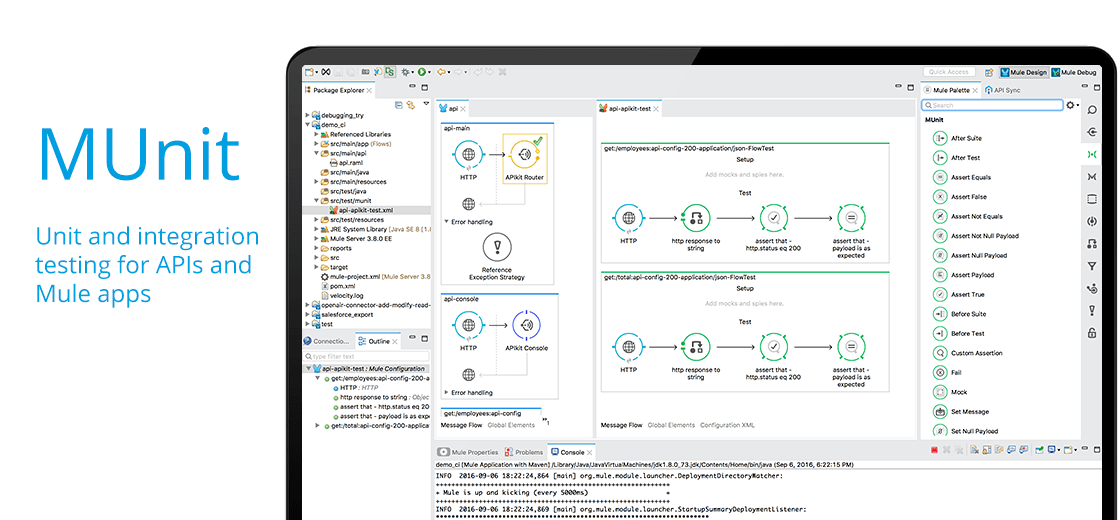Expand the debugging_try project

point(308,115)
